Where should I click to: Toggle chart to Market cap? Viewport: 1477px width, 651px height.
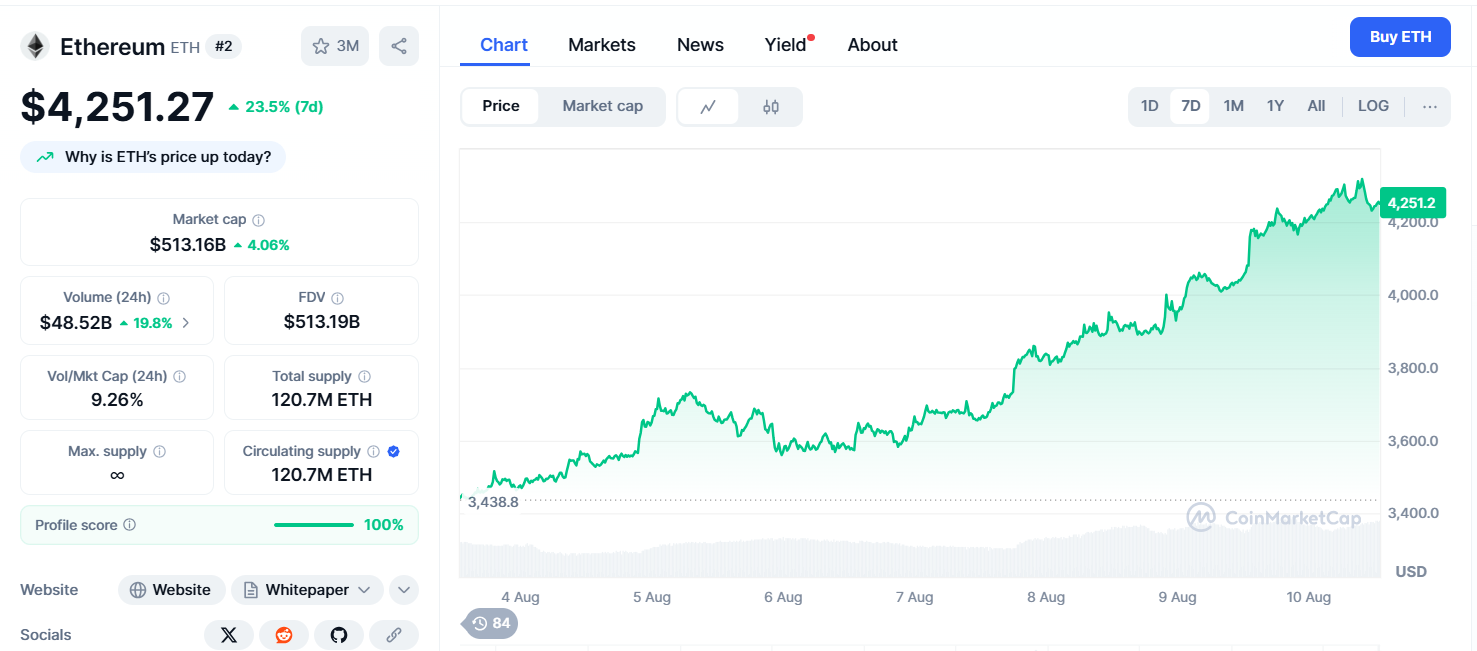click(x=602, y=106)
